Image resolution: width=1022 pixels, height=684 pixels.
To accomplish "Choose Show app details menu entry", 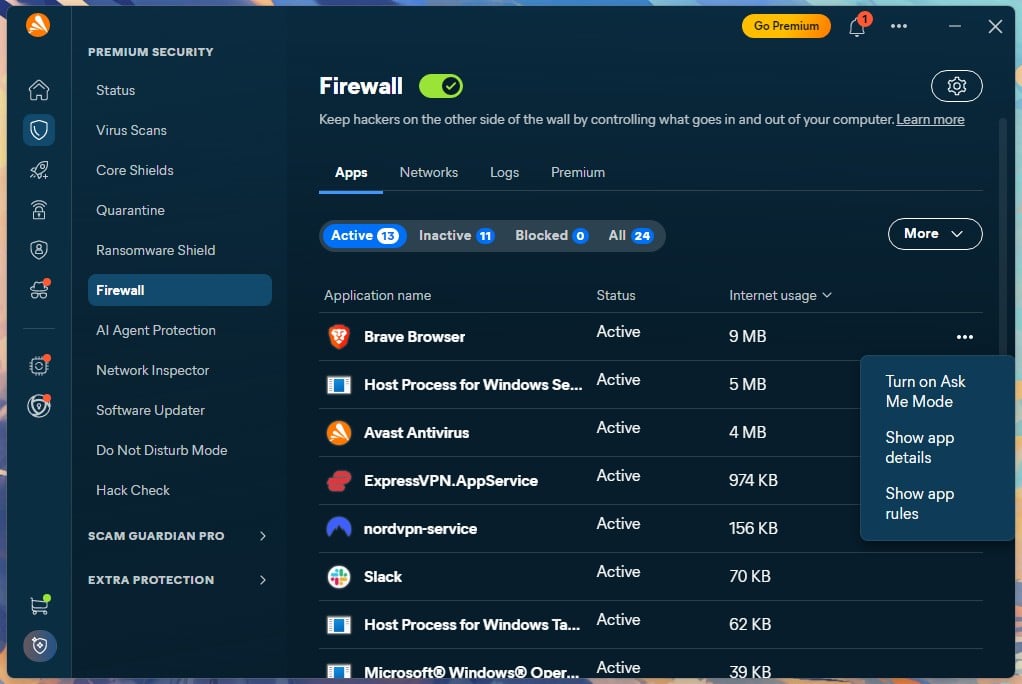I will 919,447.
